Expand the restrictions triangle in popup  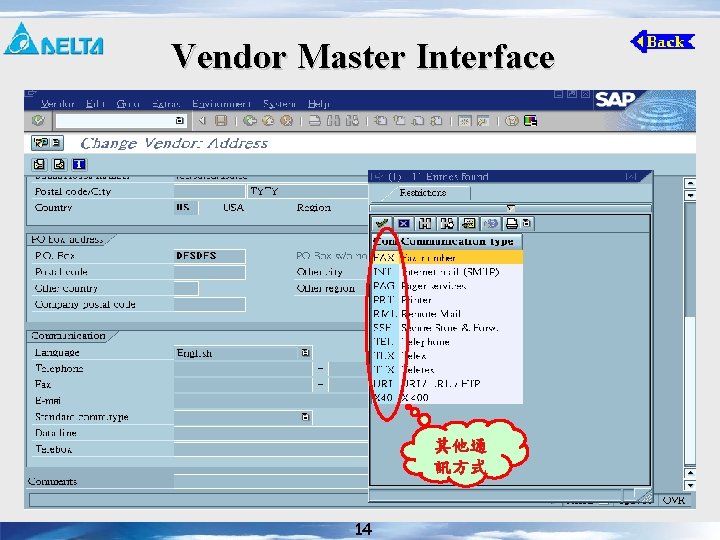point(511,208)
